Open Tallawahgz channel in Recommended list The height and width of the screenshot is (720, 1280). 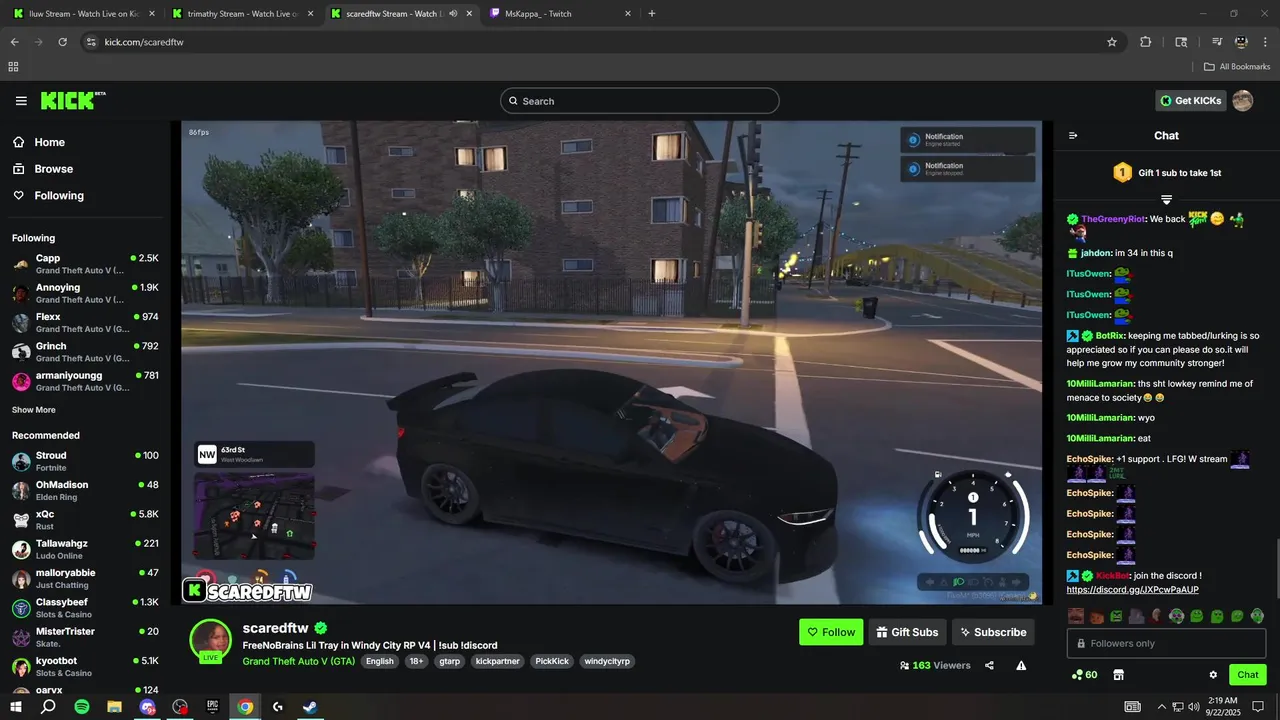tap(85, 549)
